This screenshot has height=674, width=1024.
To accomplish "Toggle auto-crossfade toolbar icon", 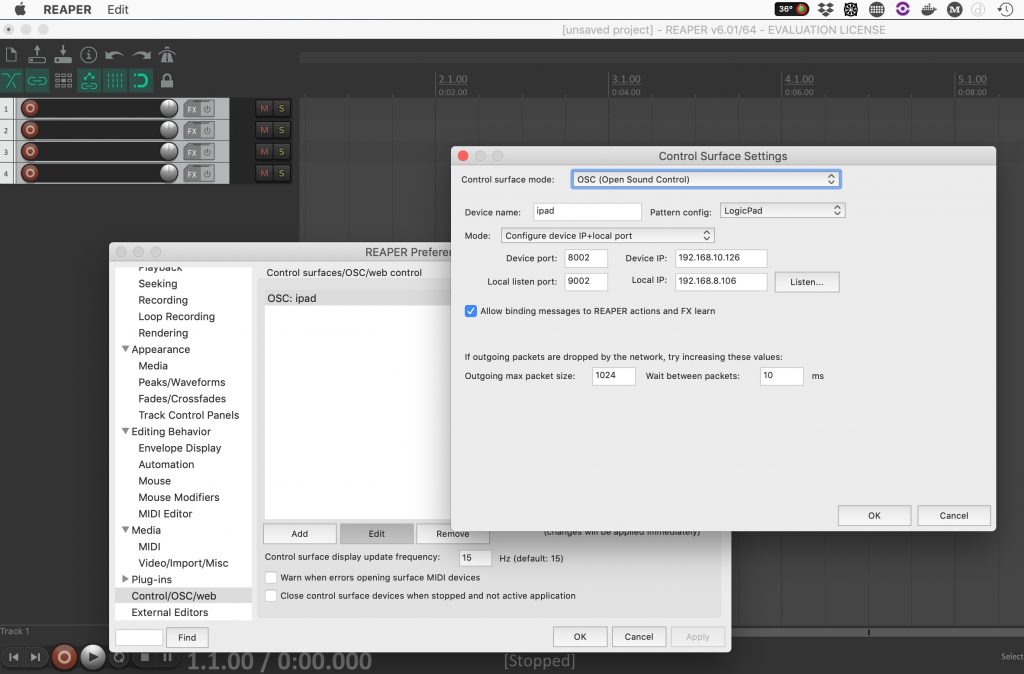I will [11, 80].
